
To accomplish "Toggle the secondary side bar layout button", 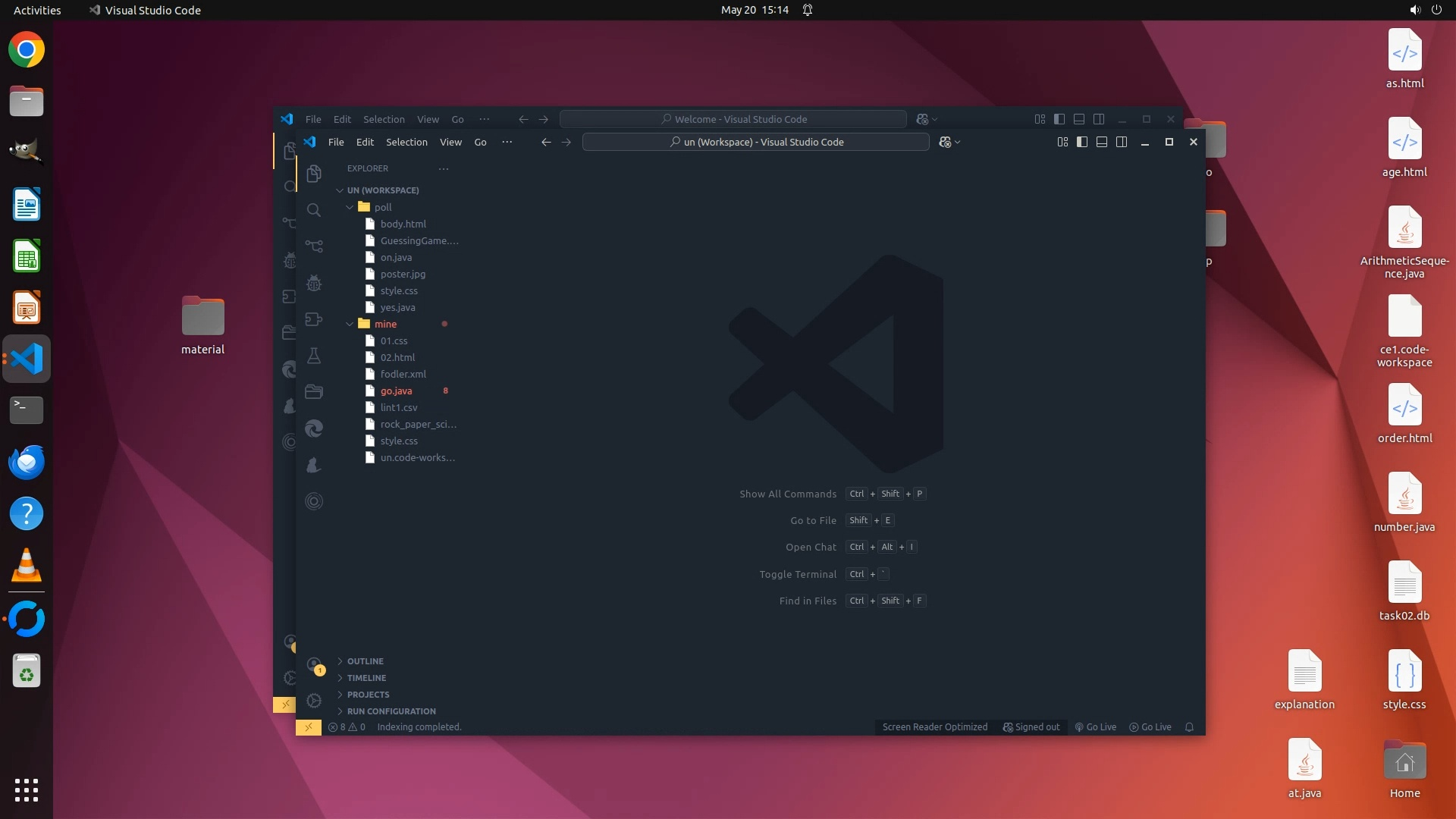I will [x=1122, y=142].
